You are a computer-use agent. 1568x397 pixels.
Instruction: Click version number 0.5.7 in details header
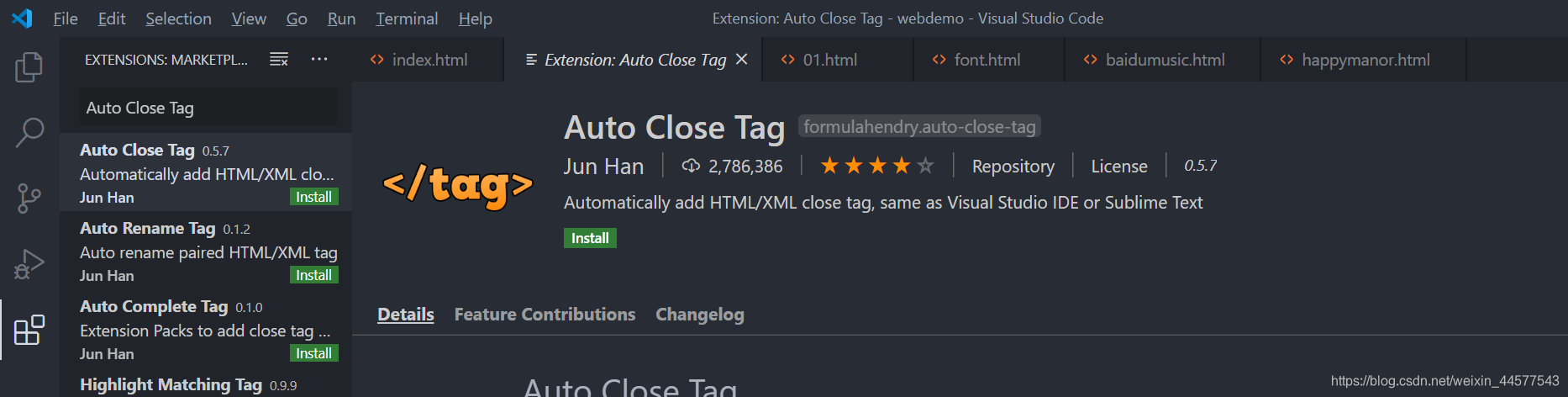[x=1200, y=166]
